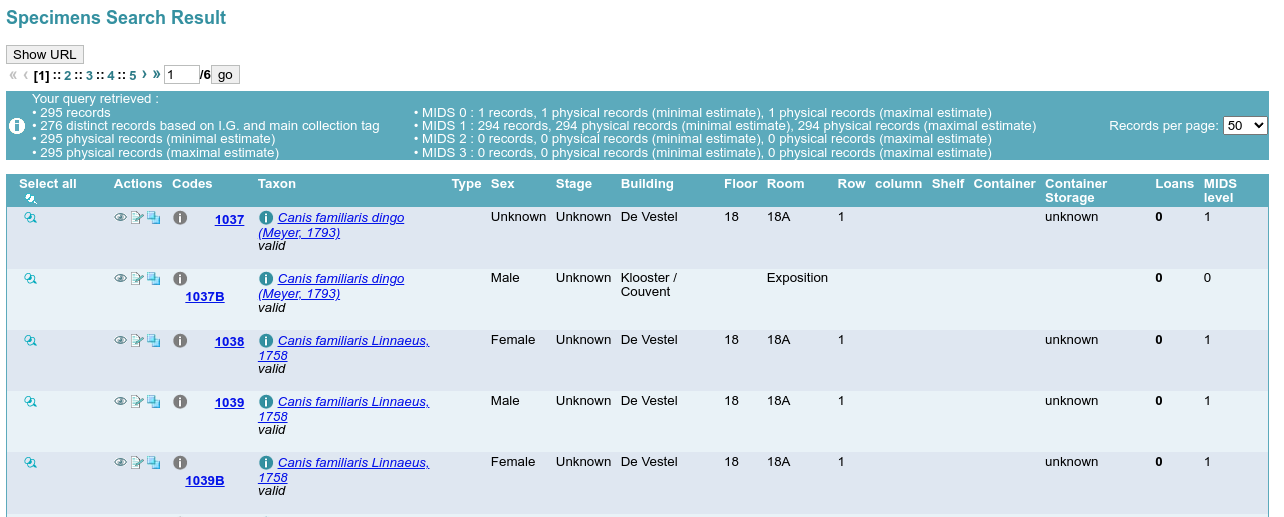Go to results page 3
Viewport: 1284px width, 517px height.
89,75
